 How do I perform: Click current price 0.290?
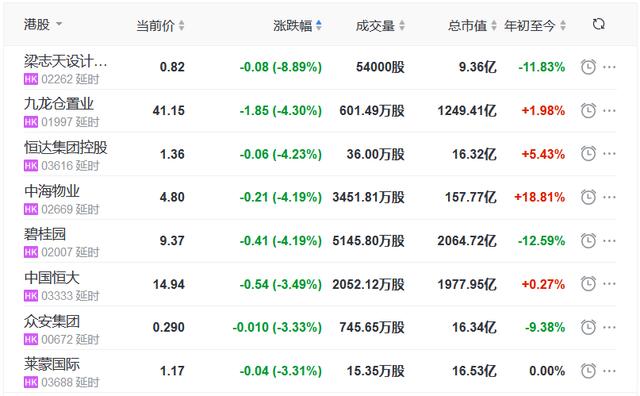(x=169, y=327)
